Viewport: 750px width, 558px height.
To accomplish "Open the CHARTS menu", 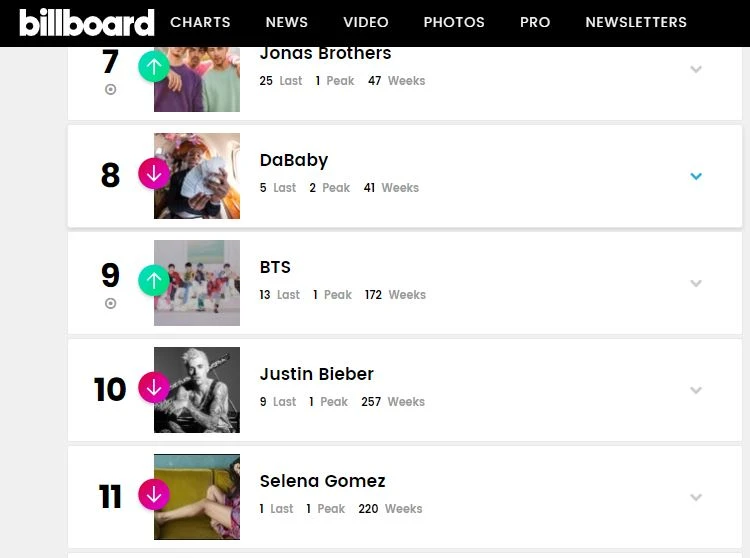I will coord(200,22).
